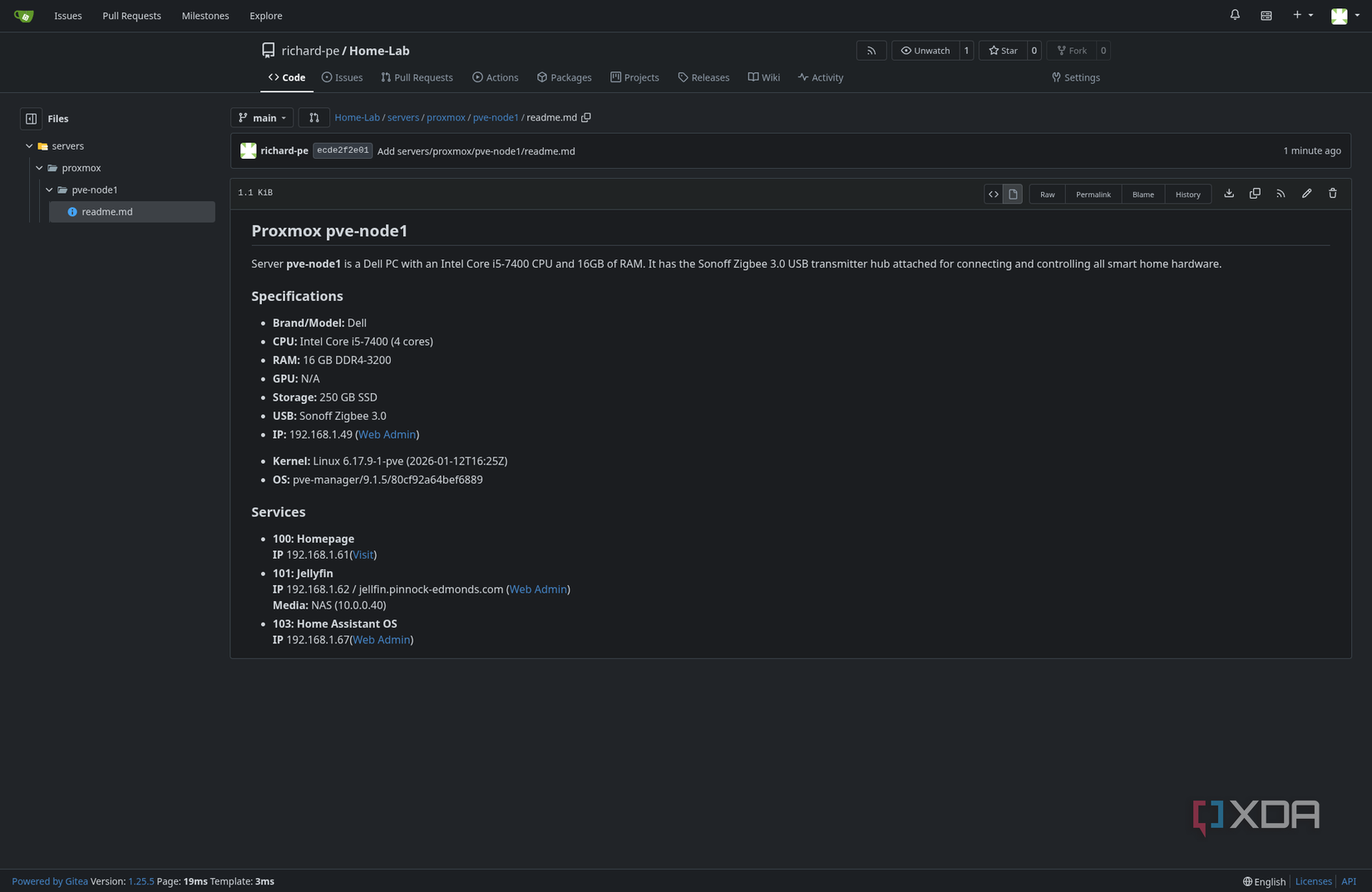
Task: Open the Licenses footer link
Action: tap(1313, 882)
